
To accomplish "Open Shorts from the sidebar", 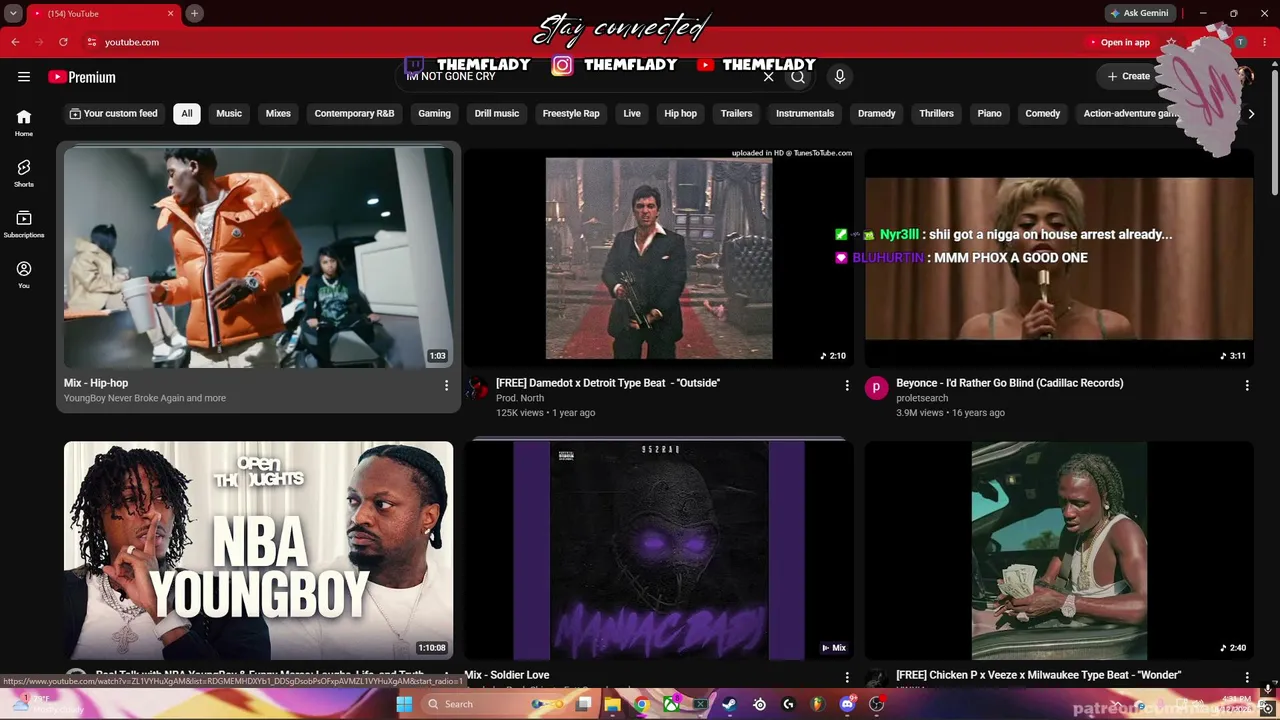I will [24, 173].
